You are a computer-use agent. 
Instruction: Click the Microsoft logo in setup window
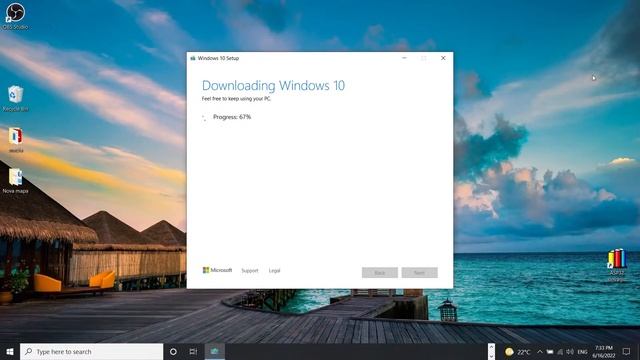(217, 270)
